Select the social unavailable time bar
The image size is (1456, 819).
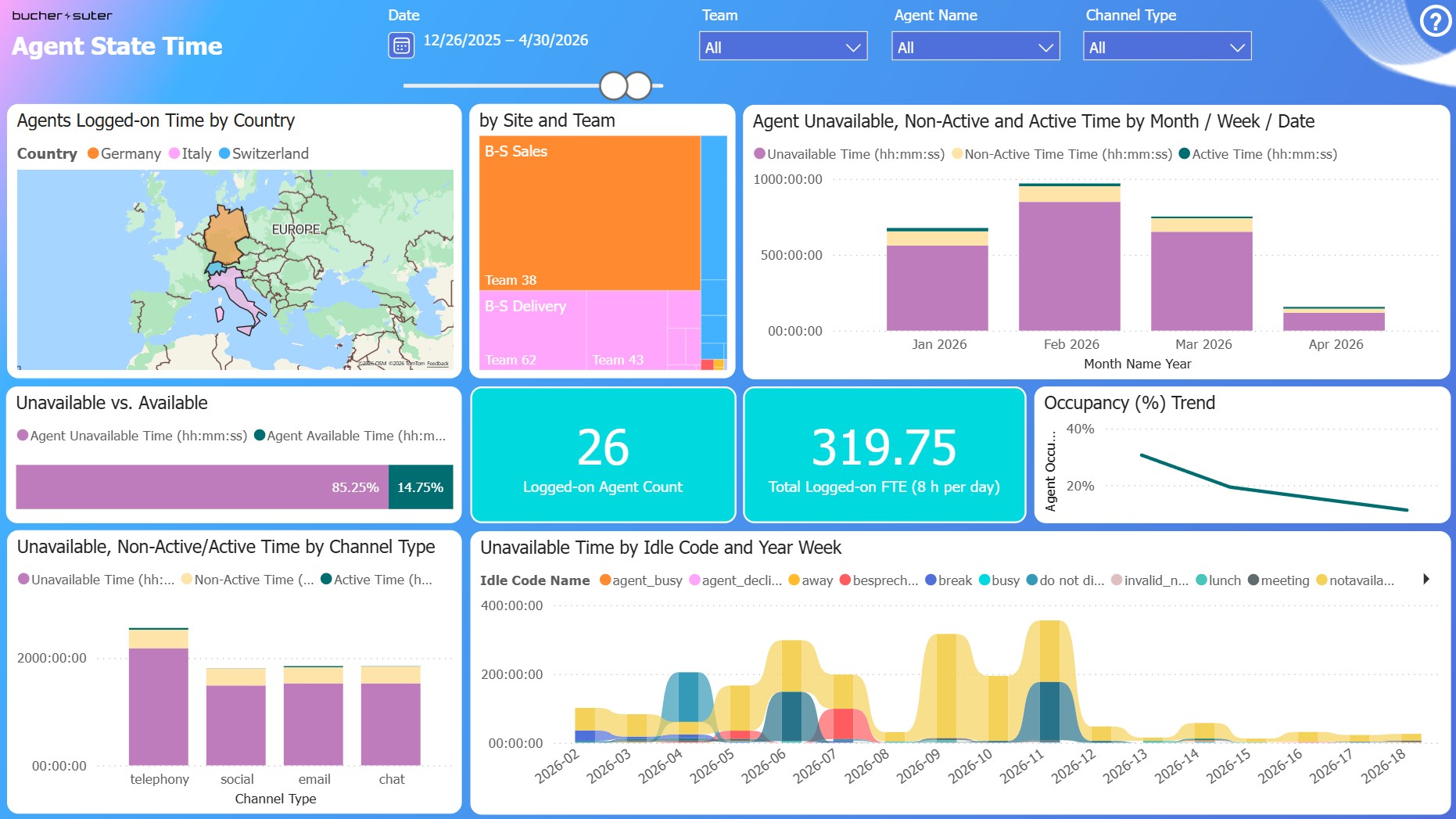(236, 725)
